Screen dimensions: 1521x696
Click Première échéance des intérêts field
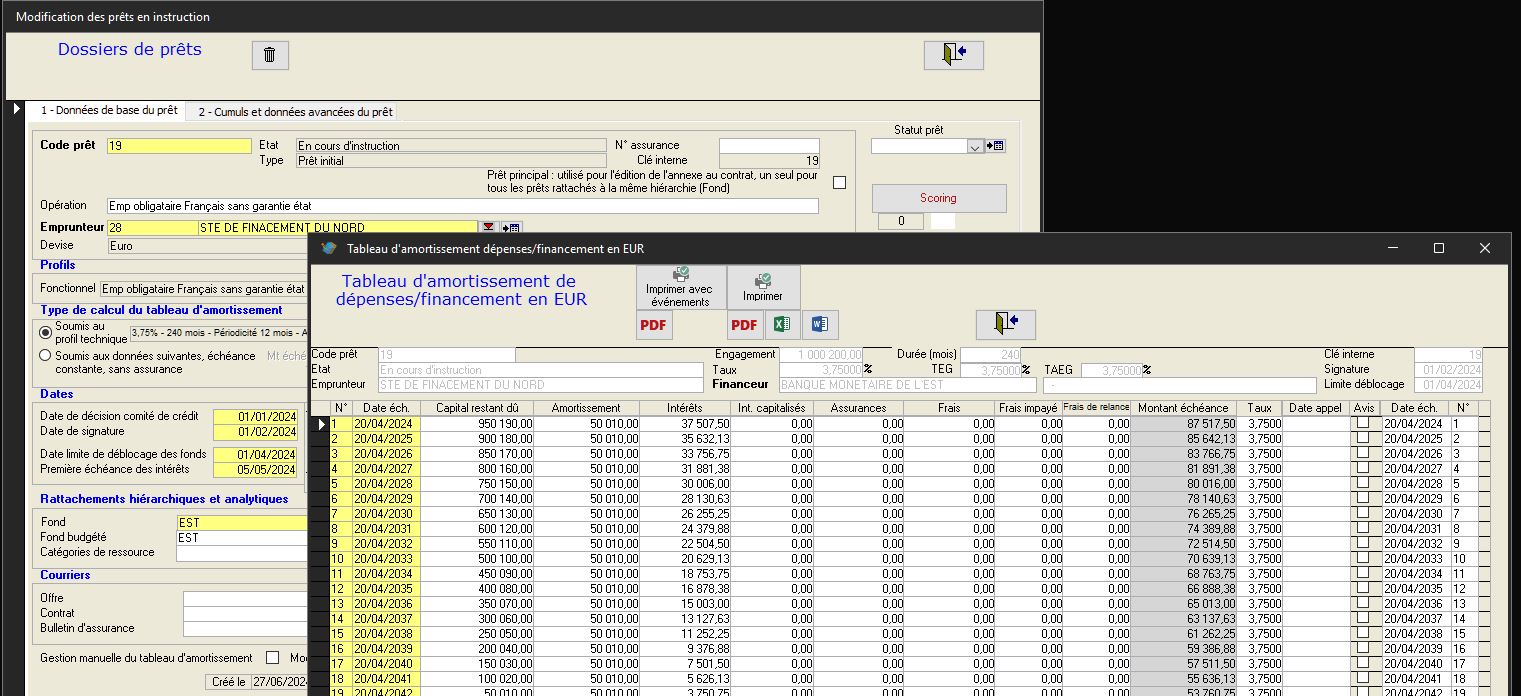256,470
